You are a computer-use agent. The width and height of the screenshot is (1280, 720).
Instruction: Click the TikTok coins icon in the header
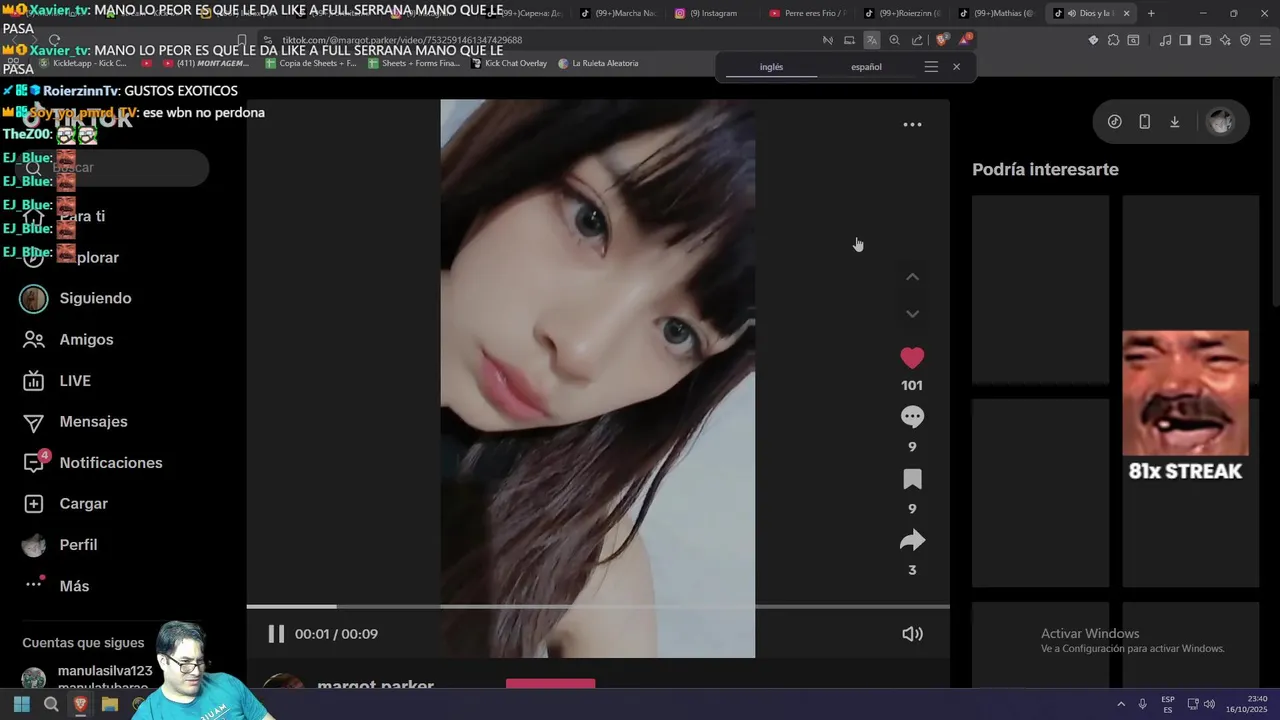[1114, 122]
